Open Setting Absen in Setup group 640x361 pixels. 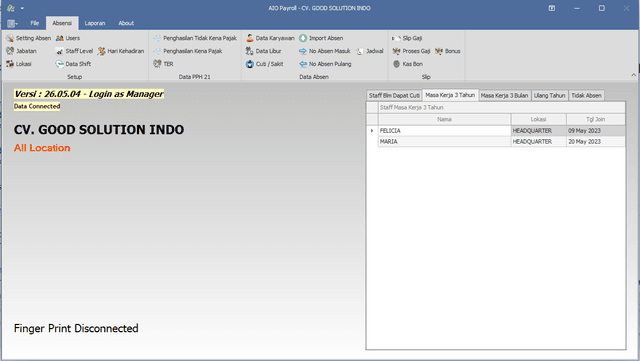tap(28, 38)
